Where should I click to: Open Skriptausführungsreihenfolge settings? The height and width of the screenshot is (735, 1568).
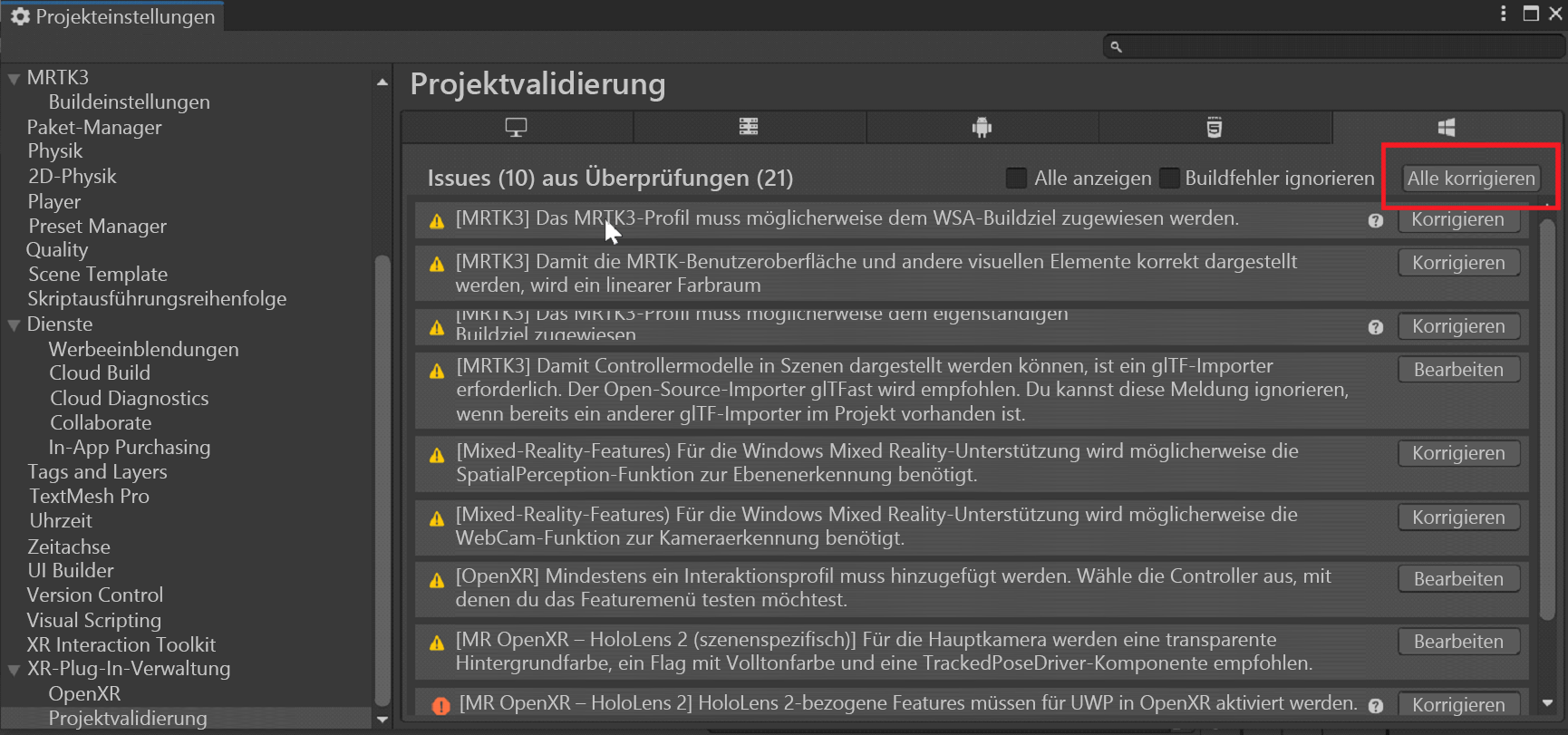point(156,299)
